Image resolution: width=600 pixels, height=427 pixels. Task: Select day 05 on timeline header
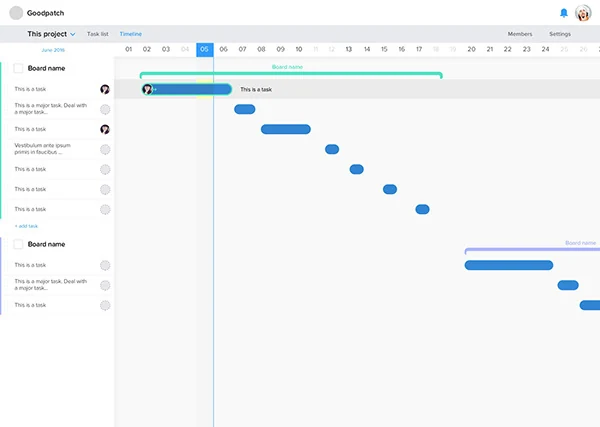[205, 49]
